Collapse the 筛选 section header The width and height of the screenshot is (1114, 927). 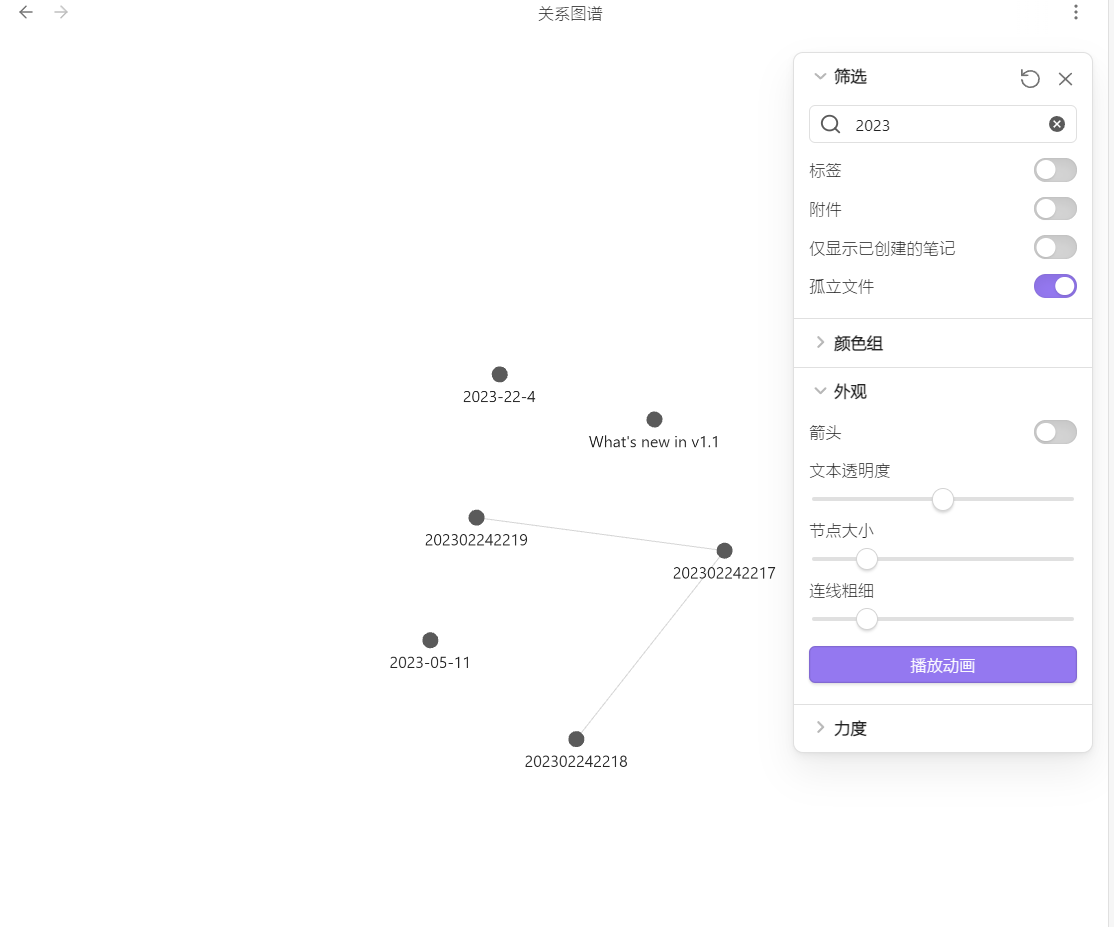point(820,76)
